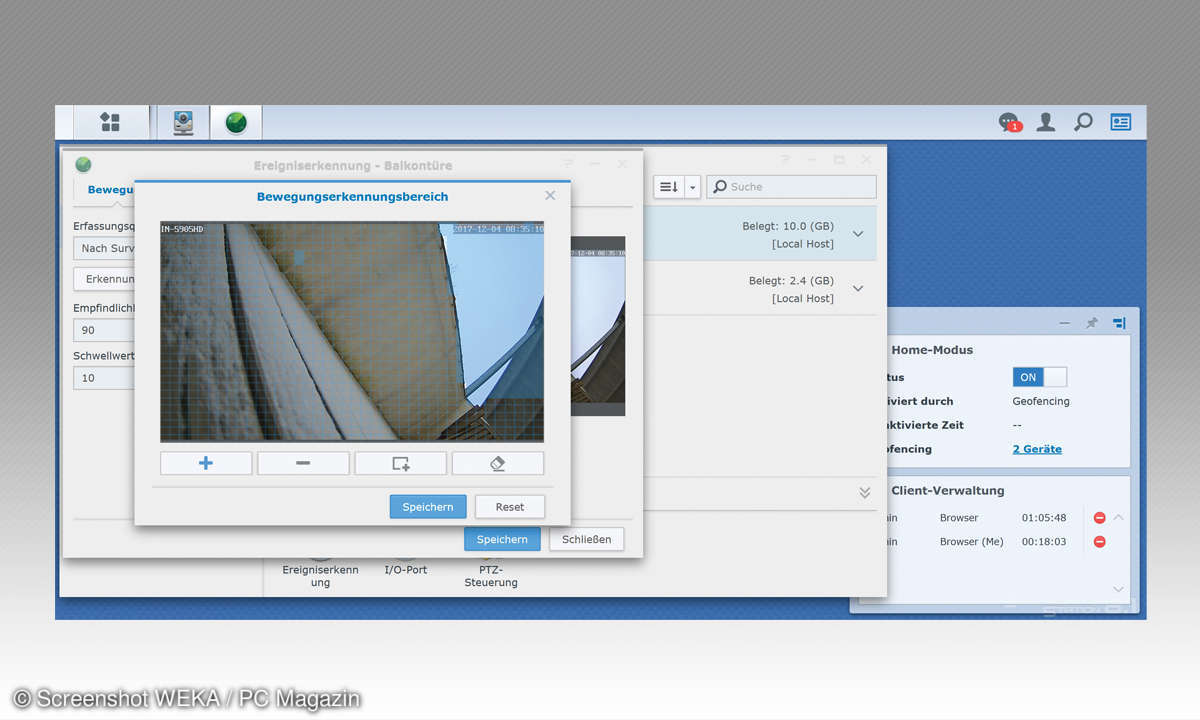Click the Belegt: 10.0 (GB) text

788,227
